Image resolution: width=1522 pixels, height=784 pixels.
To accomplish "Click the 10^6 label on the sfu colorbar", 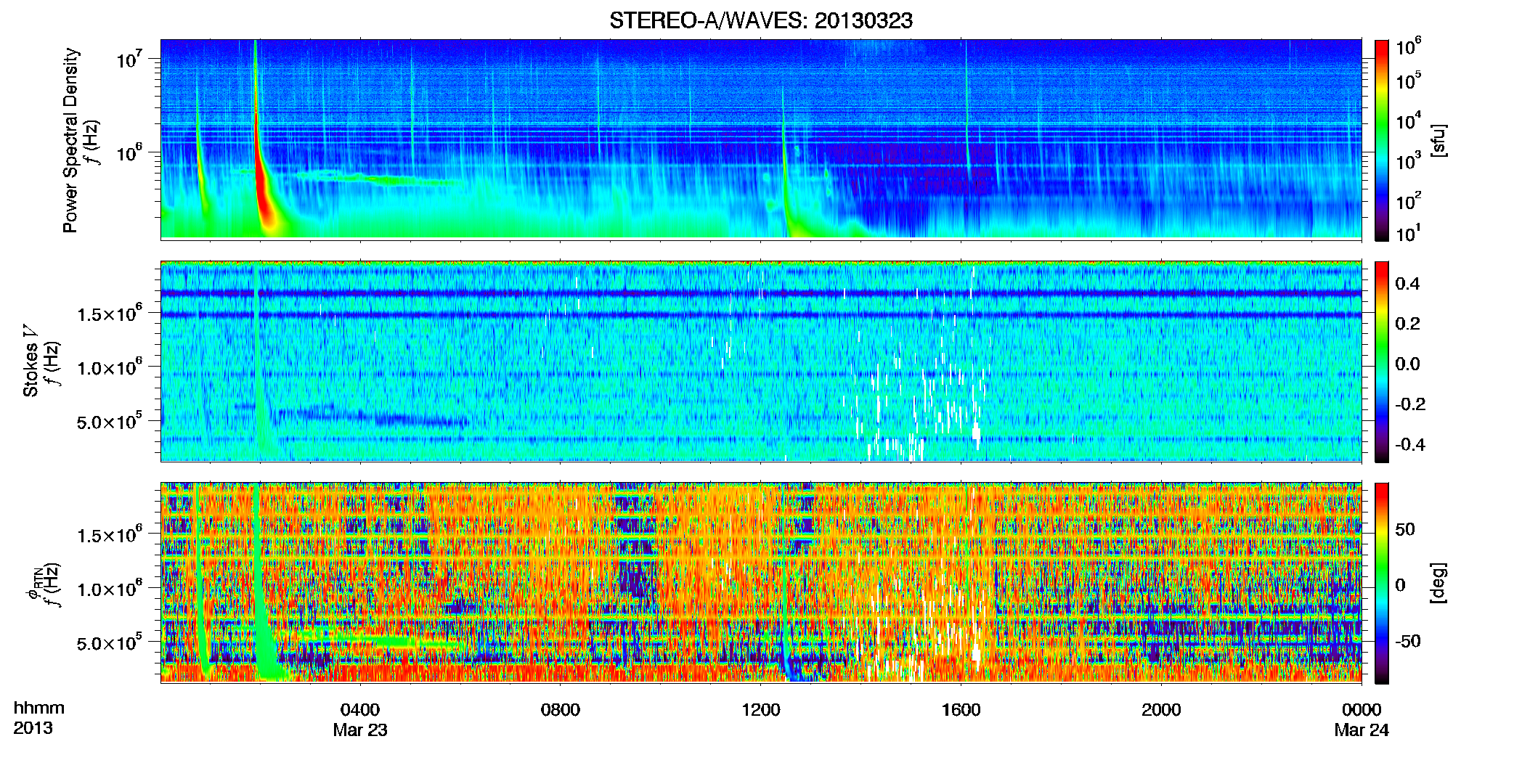I will pos(1408,47).
